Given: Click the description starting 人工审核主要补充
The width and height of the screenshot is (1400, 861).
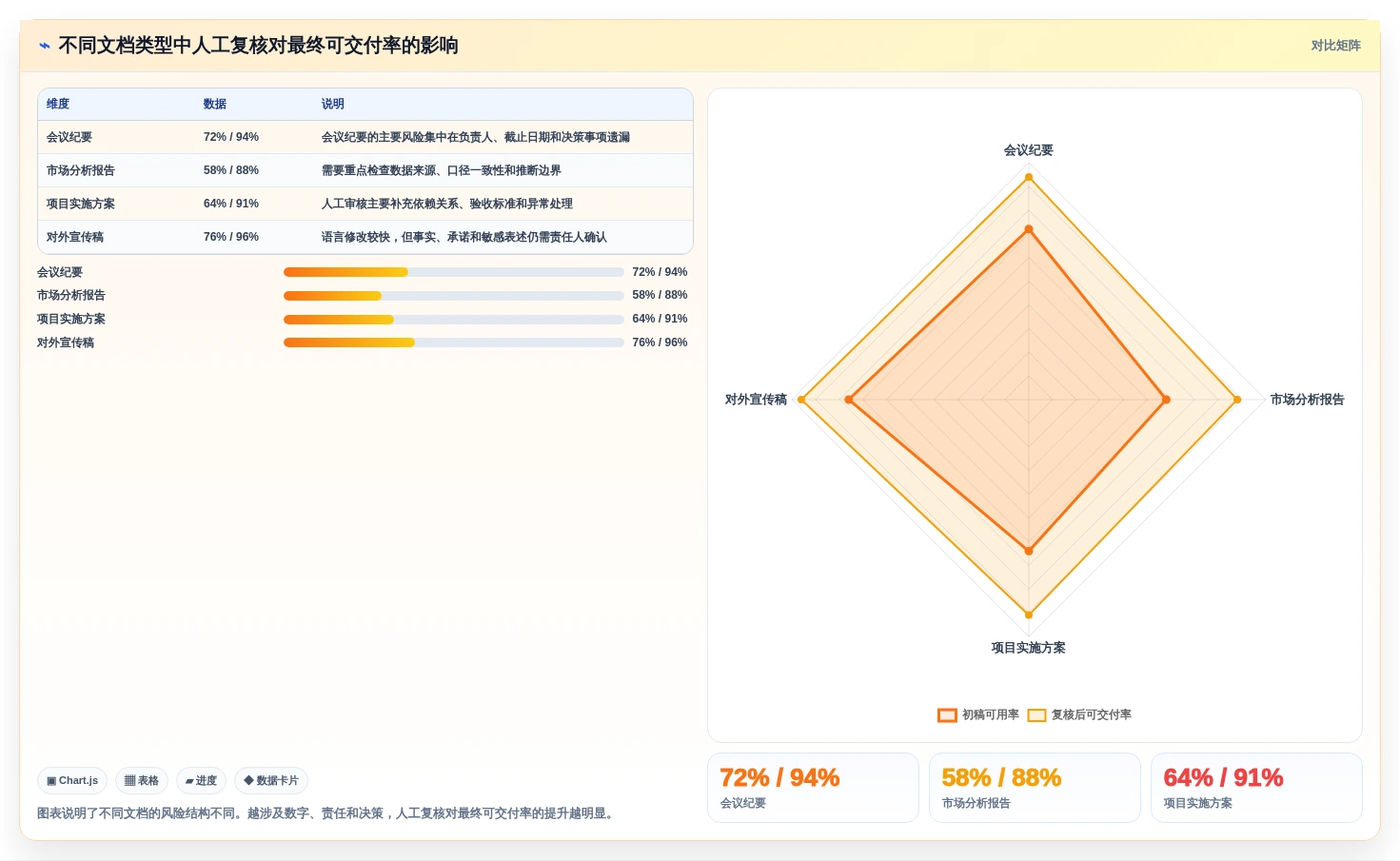Looking at the screenshot, I should [x=447, y=205].
